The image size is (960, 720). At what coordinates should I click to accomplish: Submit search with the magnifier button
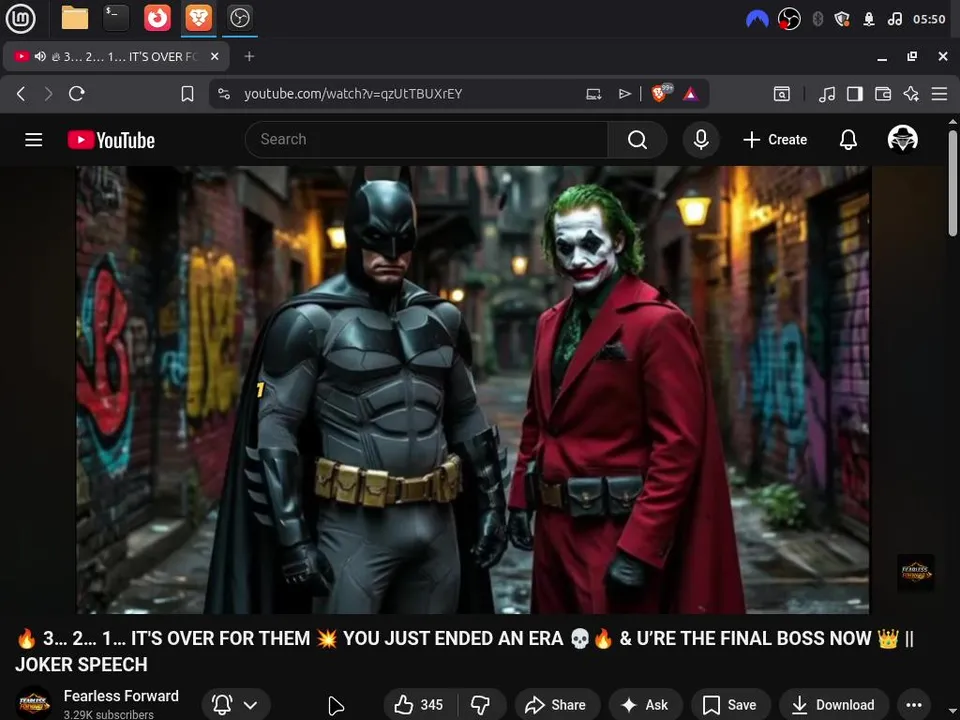[637, 140]
